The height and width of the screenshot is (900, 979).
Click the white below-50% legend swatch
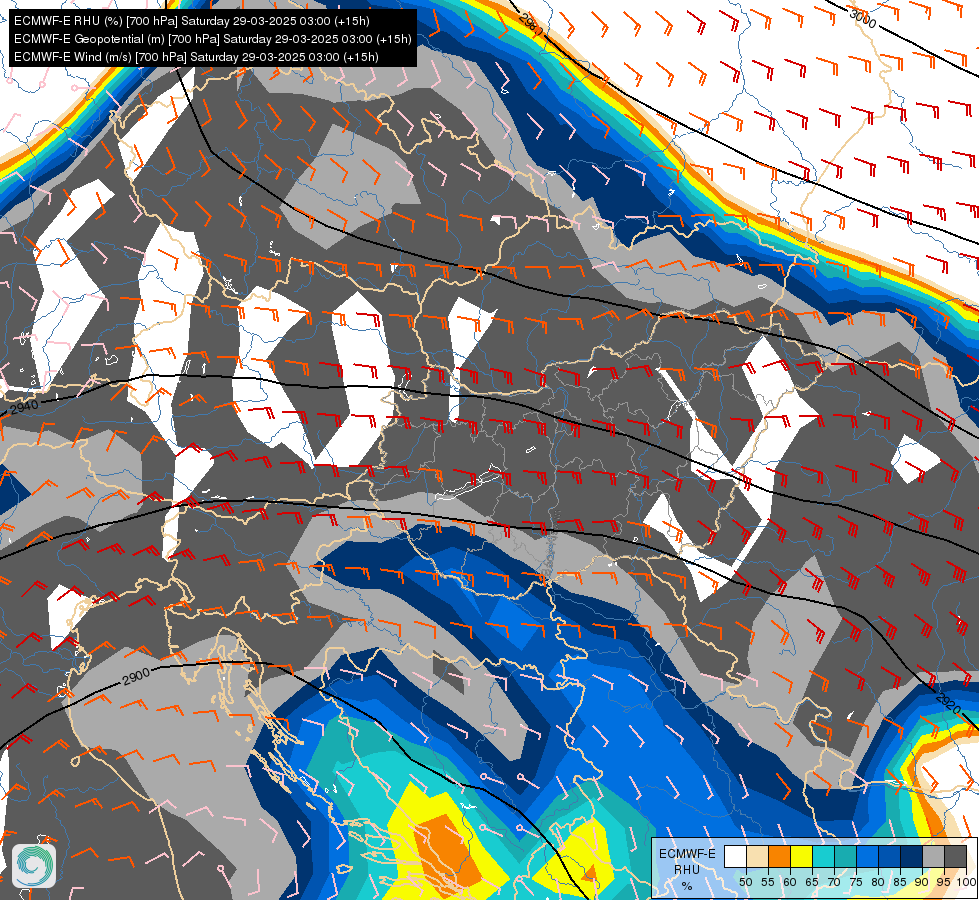(735, 856)
